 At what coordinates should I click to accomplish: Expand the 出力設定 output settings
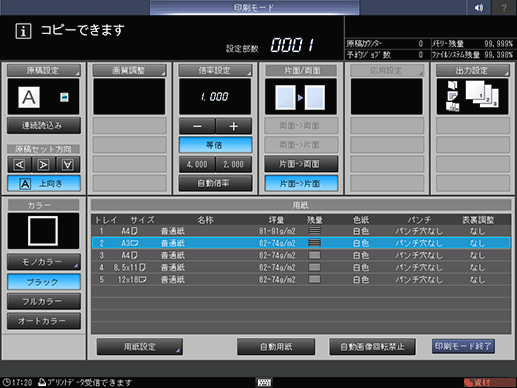473,70
